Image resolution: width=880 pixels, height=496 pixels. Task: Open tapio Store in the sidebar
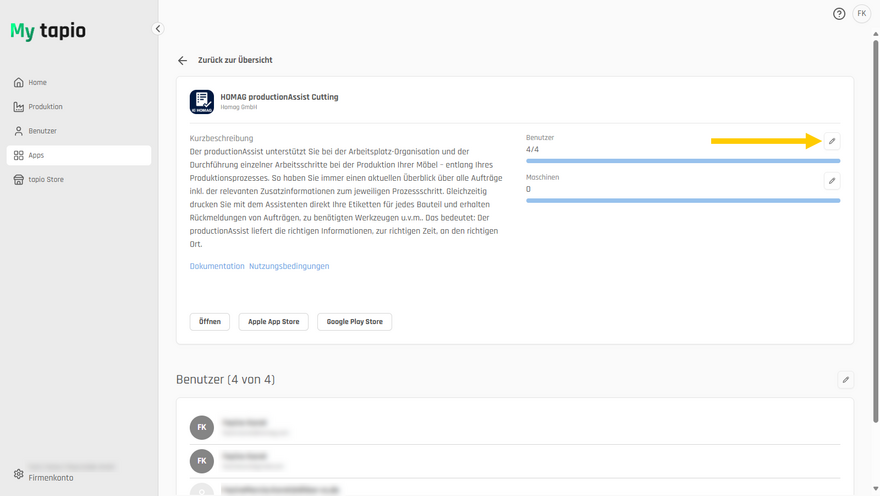pos(79,180)
